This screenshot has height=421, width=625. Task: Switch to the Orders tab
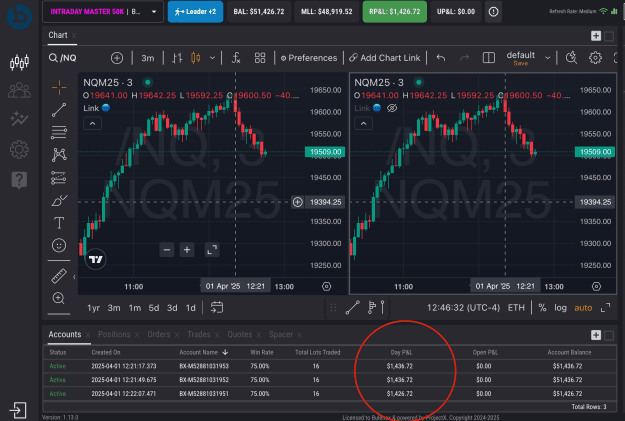[x=159, y=334]
